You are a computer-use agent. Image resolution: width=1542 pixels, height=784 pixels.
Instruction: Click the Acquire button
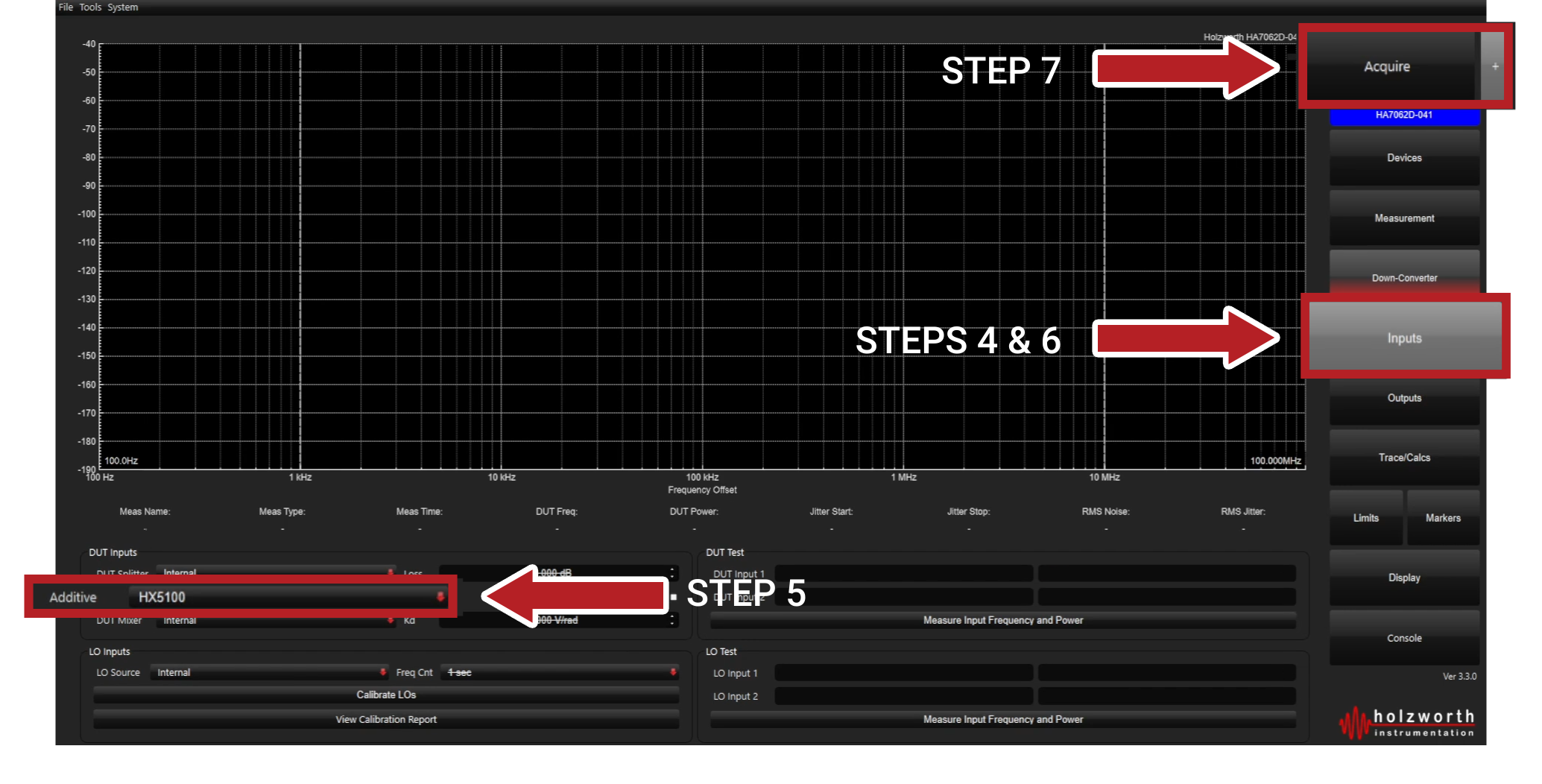click(x=1388, y=67)
